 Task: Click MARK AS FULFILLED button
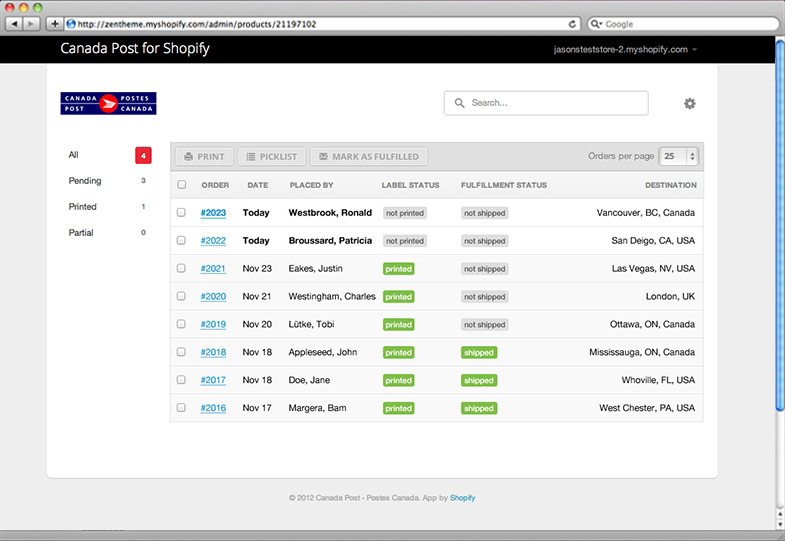(369, 157)
